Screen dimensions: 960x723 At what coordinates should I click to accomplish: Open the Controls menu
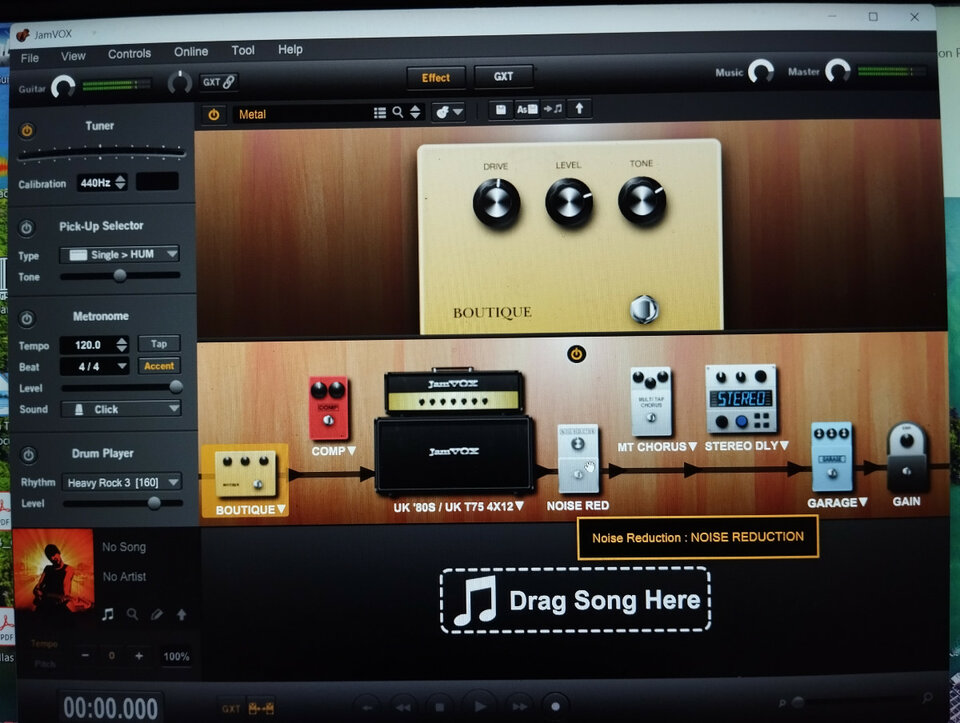click(x=129, y=53)
